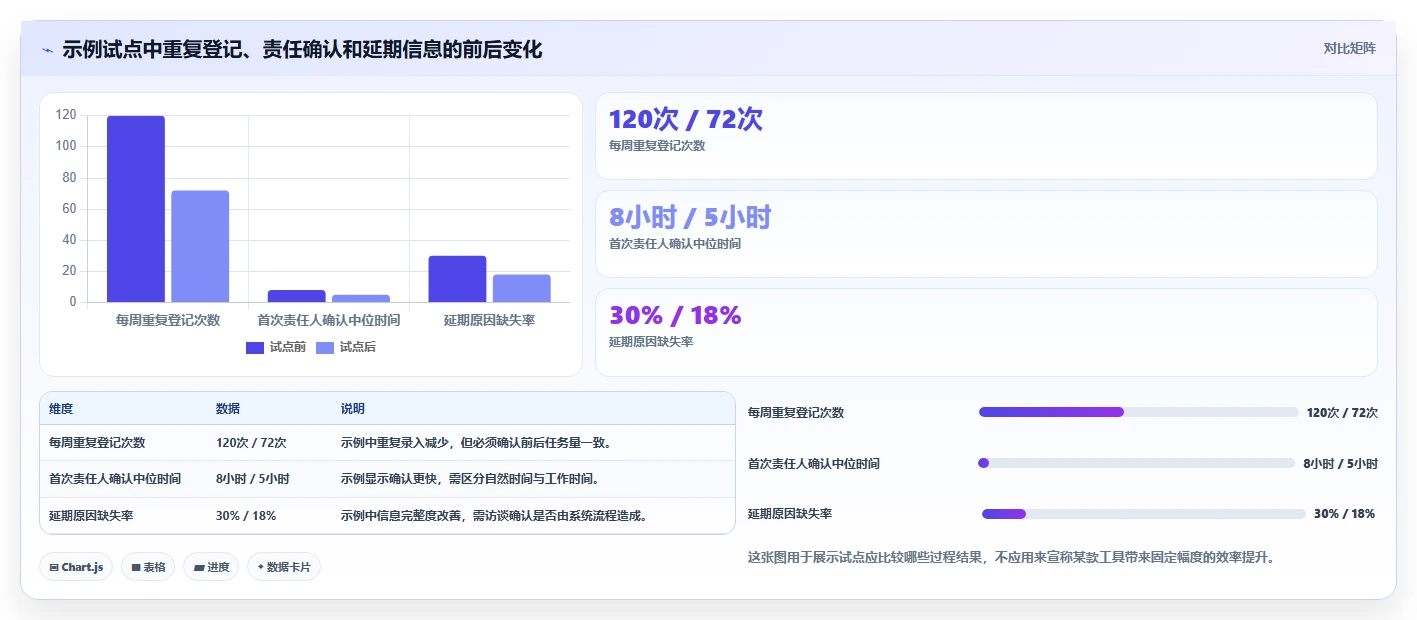Click the footnote 这张图用于展示试点应比较哪些过程结果
This screenshot has height=620, width=1417.
(x=1011, y=558)
